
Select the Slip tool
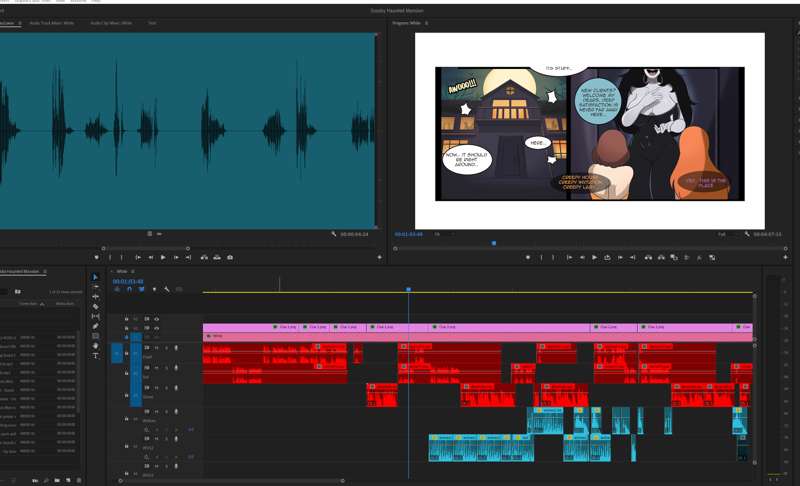click(x=95, y=316)
